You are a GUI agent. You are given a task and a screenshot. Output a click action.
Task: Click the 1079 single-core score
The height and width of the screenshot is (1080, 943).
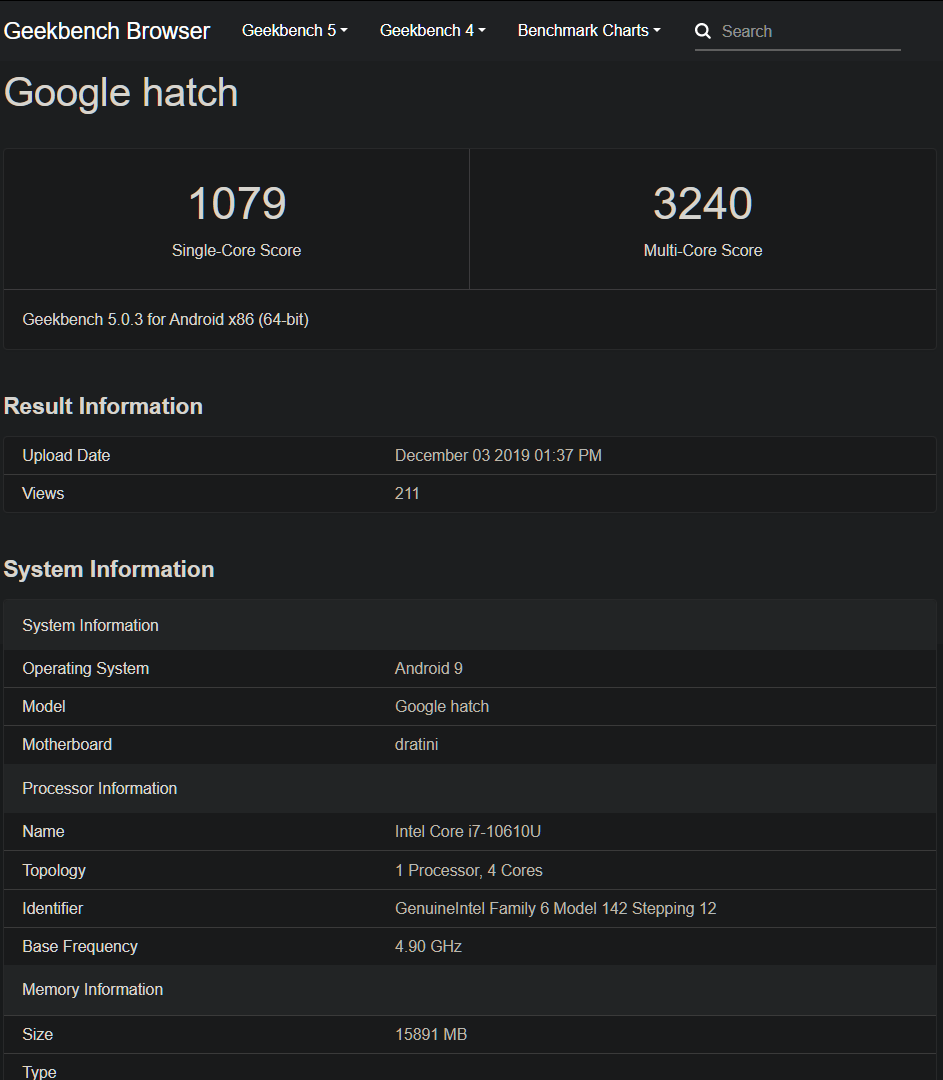[237, 203]
